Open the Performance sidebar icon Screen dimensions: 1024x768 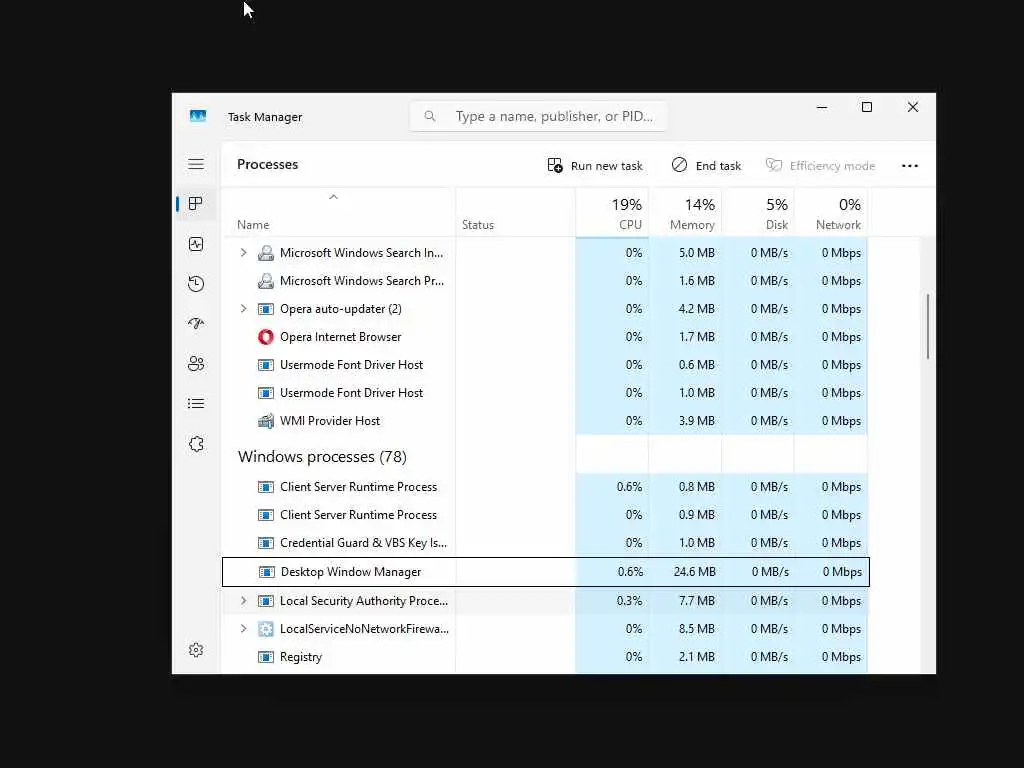pyautogui.click(x=196, y=244)
